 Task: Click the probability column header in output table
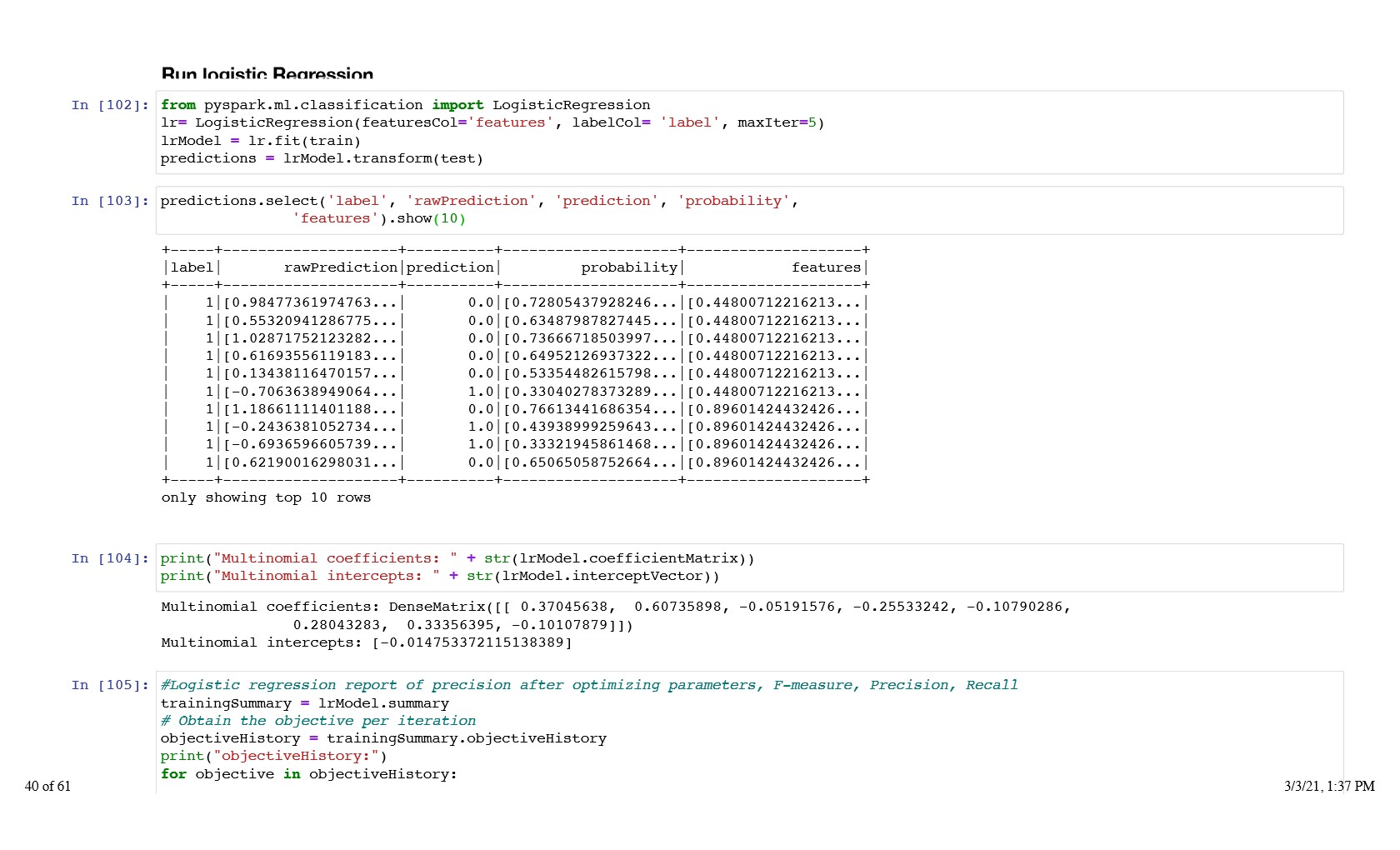click(x=629, y=267)
